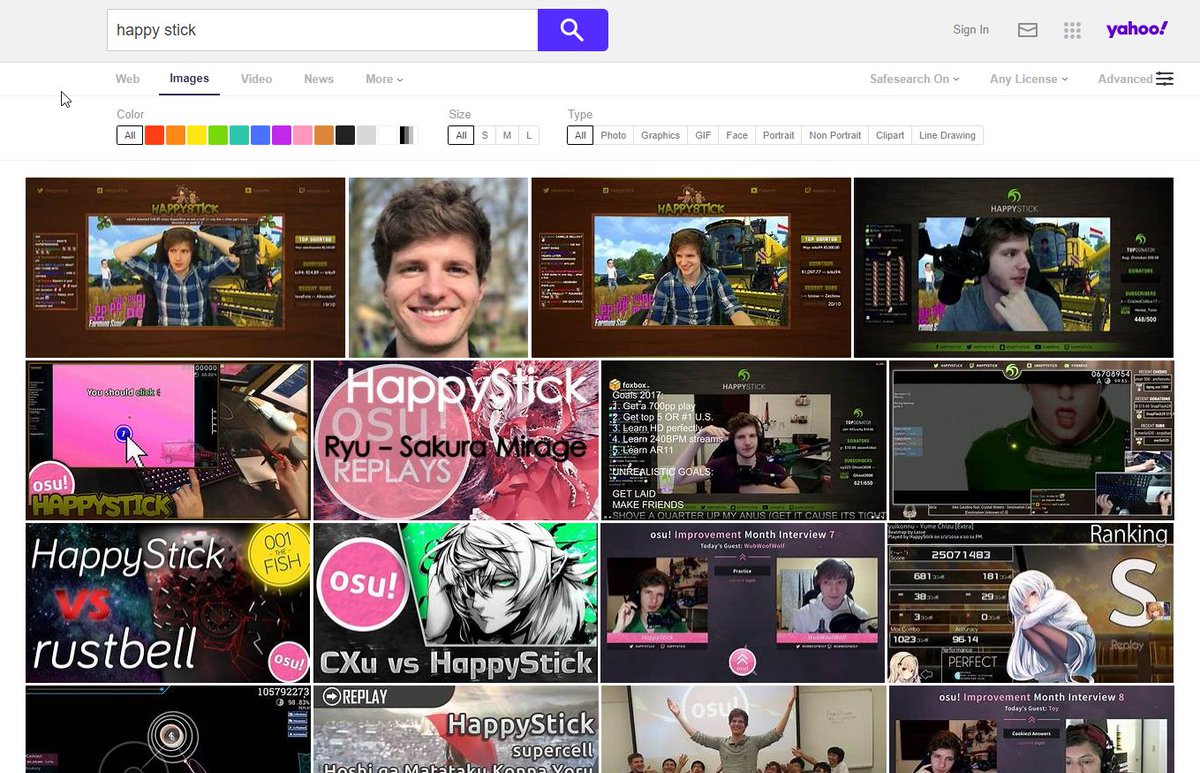Open the You should click osu thumbnail
This screenshot has width=1200, height=773.
point(168,440)
